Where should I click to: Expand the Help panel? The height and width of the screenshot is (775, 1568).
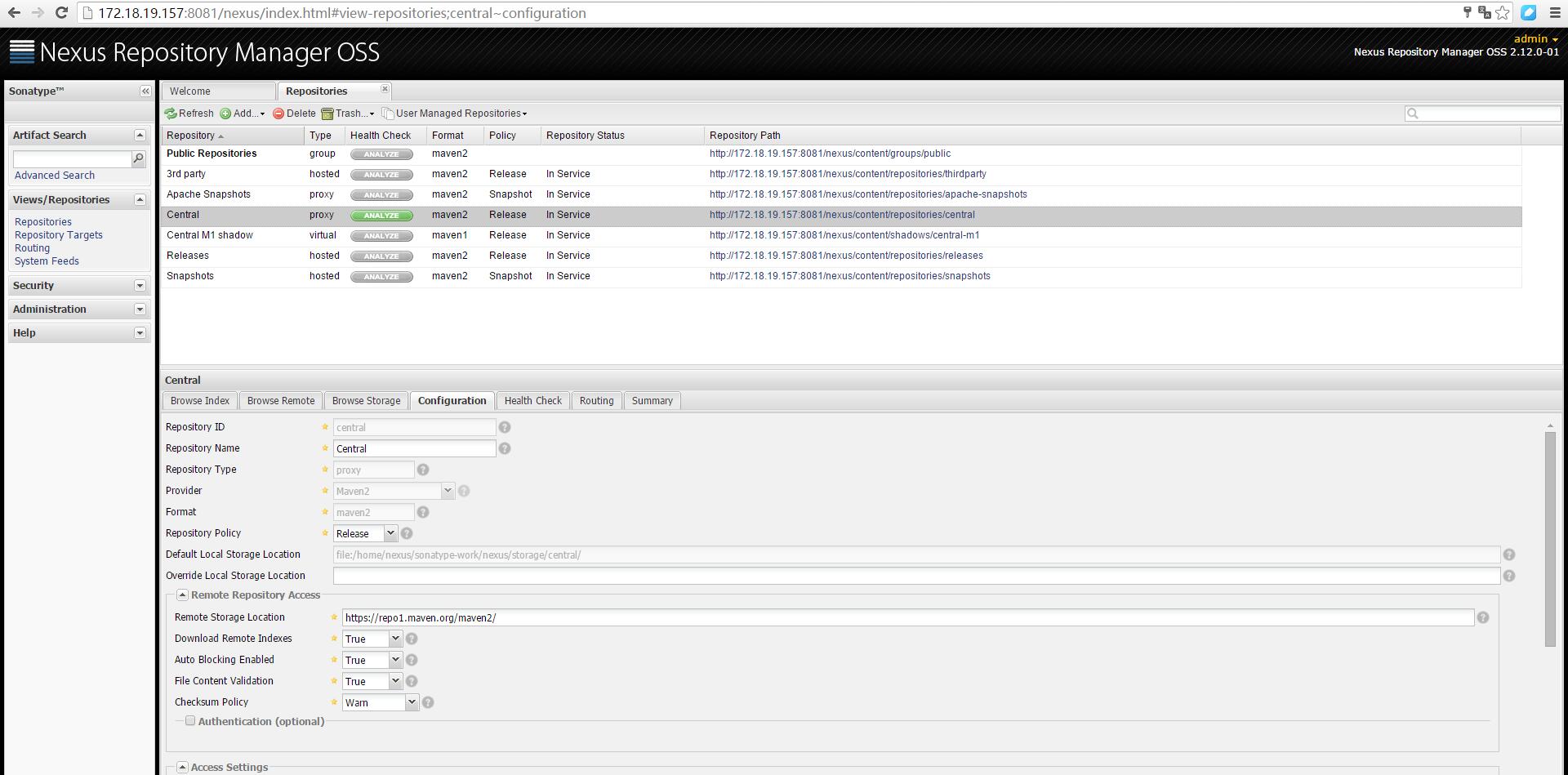140,333
